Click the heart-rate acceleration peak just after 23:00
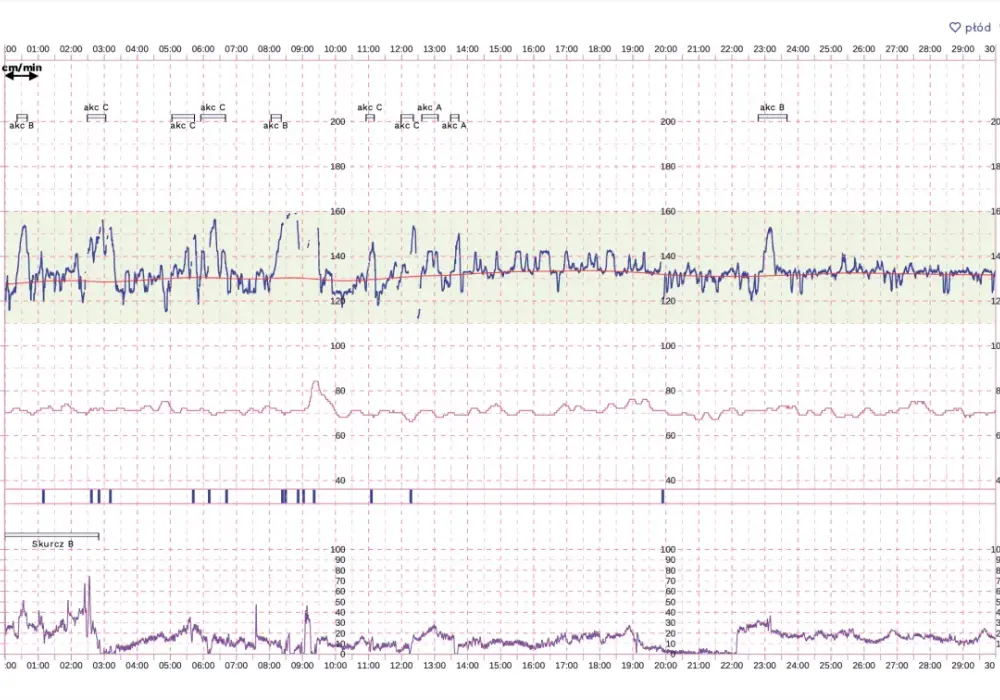Screen dimensions: 1000x700 770,230
